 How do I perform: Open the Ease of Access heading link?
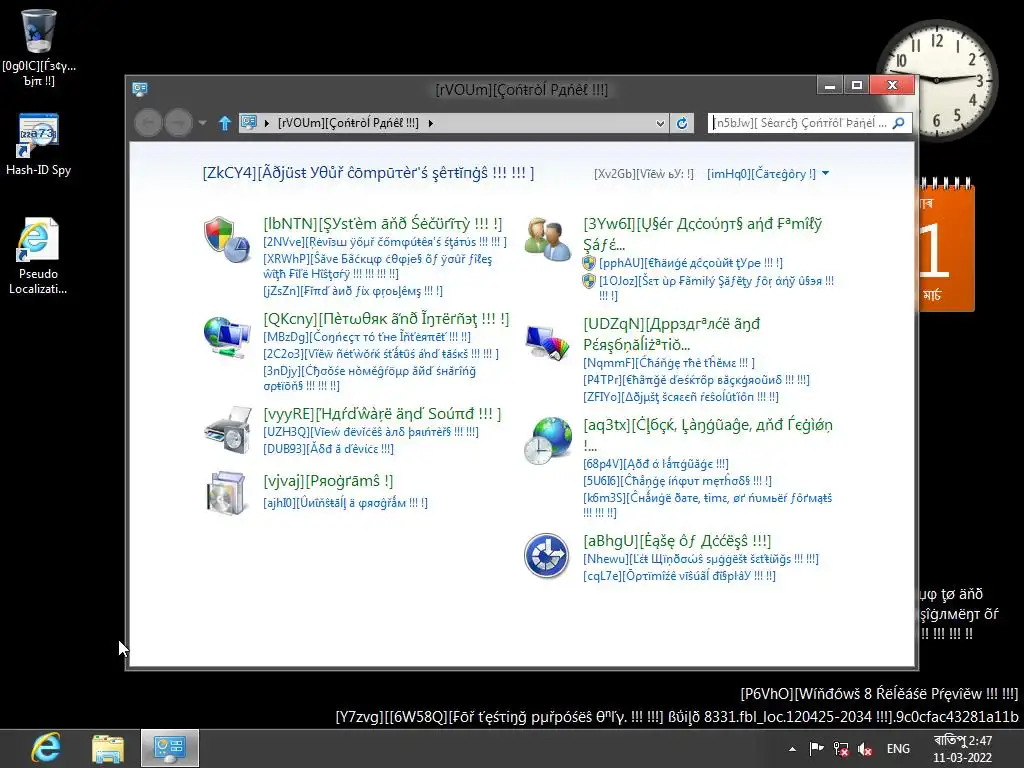tap(677, 541)
